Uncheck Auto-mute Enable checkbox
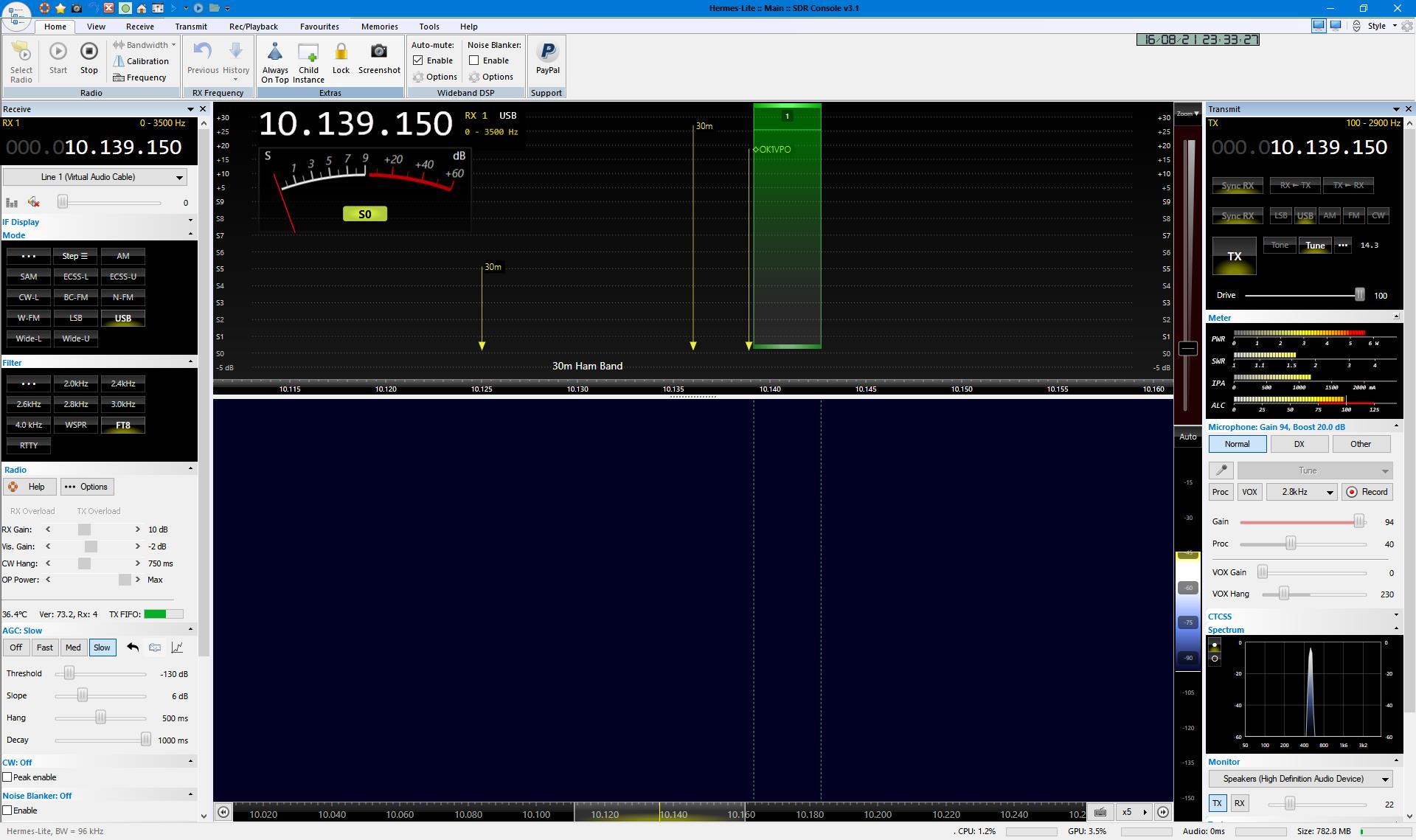This screenshot has height=840, width=1416. tap(418, 60)
